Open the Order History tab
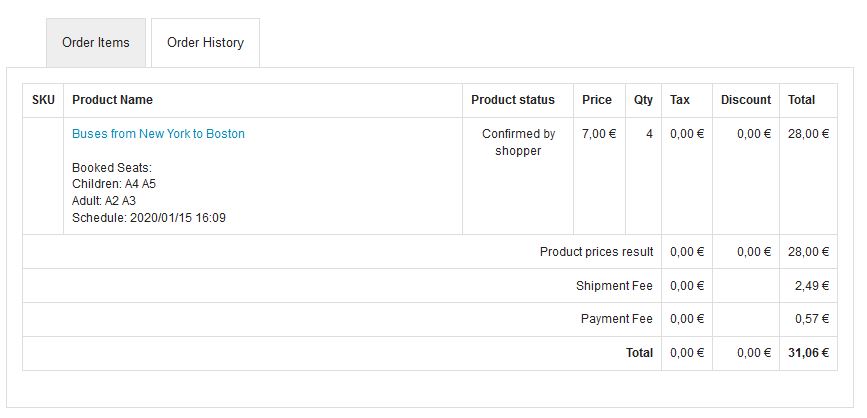Image resolution: width=867 pixels, height=418 pixels. (x=205, y=43)
